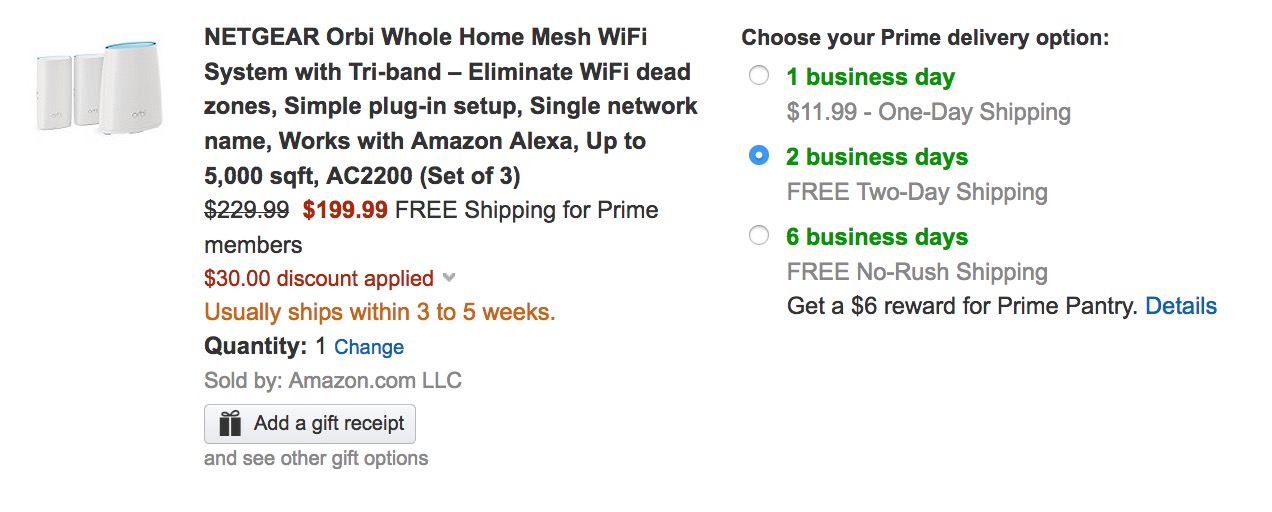Click the green "1 business day" label
1272x512 pixels.
[x=870, y=77]
